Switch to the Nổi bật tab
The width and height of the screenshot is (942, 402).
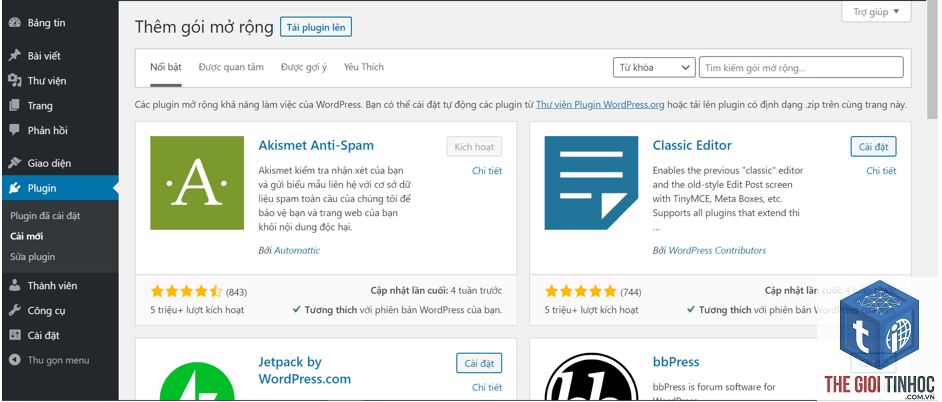coord(166,67)
